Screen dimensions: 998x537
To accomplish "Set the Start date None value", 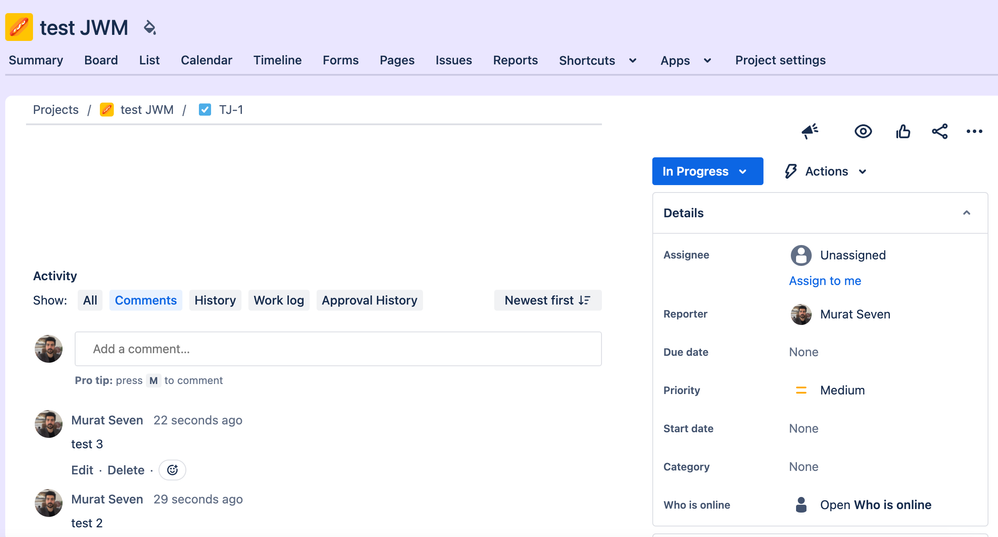I will 804,428.
